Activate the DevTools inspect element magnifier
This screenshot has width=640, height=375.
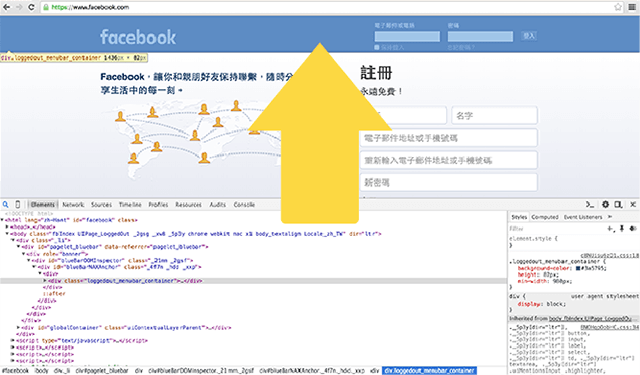click(6, 204)
